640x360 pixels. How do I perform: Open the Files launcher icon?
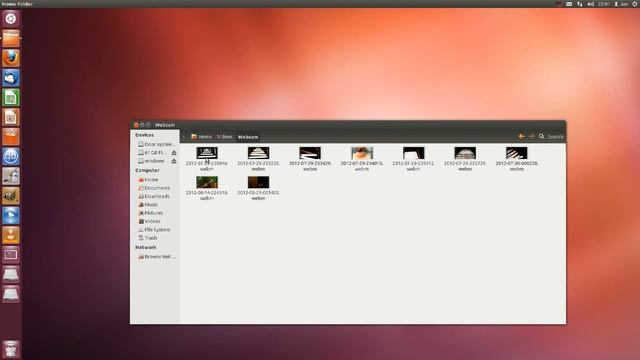point(11,38)
